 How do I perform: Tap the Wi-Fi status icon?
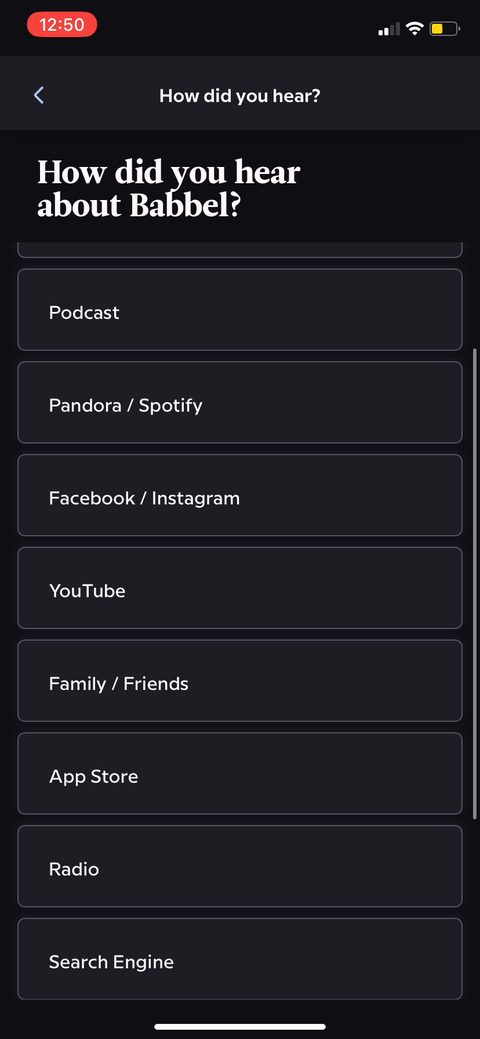pos(415,28)
